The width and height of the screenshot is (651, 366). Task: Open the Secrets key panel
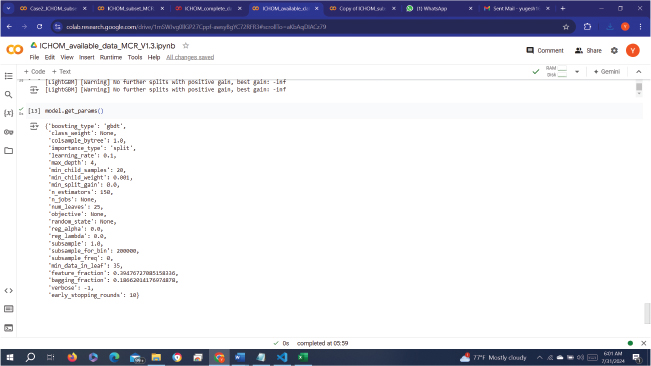click(8, 132)
